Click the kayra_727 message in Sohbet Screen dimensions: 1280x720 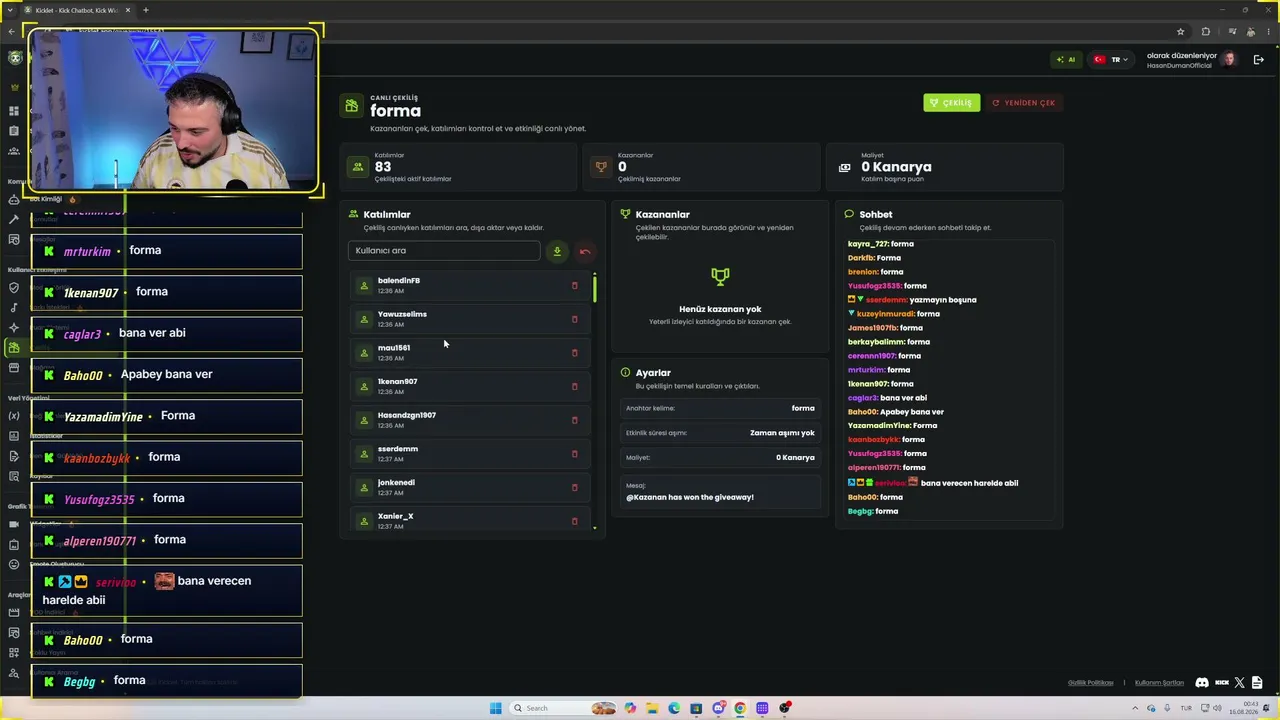(x=881, y=244)
